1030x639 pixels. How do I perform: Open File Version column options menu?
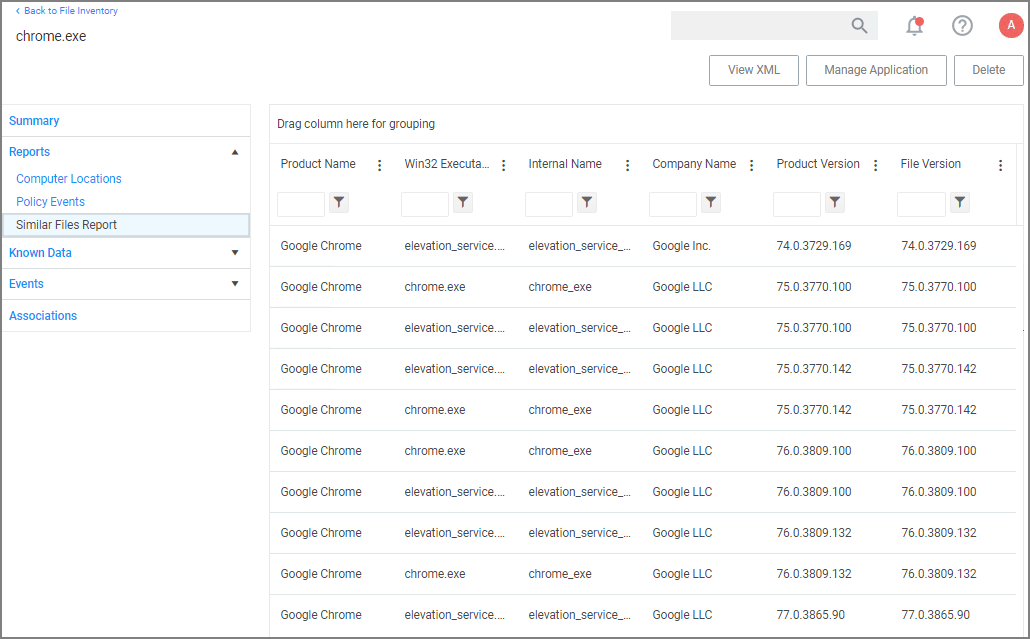tap(999, 164)
